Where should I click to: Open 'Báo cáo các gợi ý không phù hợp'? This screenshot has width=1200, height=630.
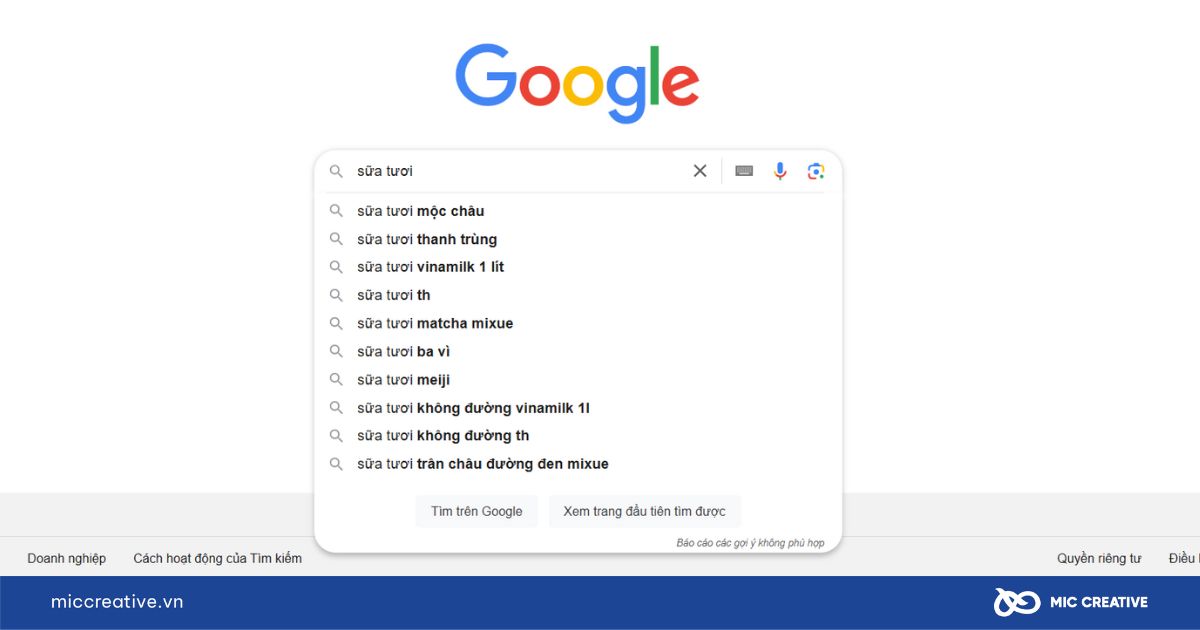(x=750, y=543)
